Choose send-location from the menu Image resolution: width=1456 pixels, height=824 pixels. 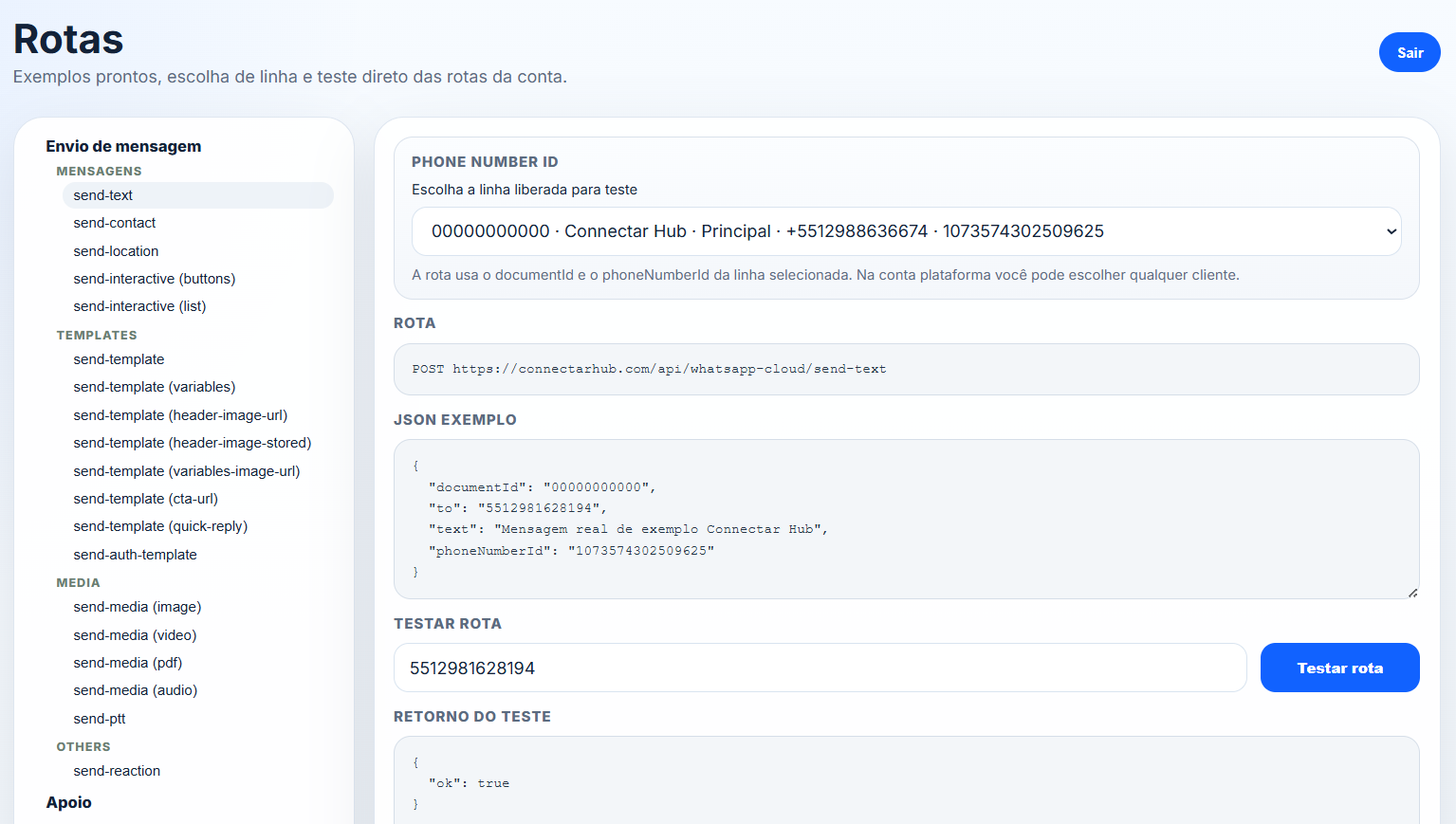[x=116, y=251]
